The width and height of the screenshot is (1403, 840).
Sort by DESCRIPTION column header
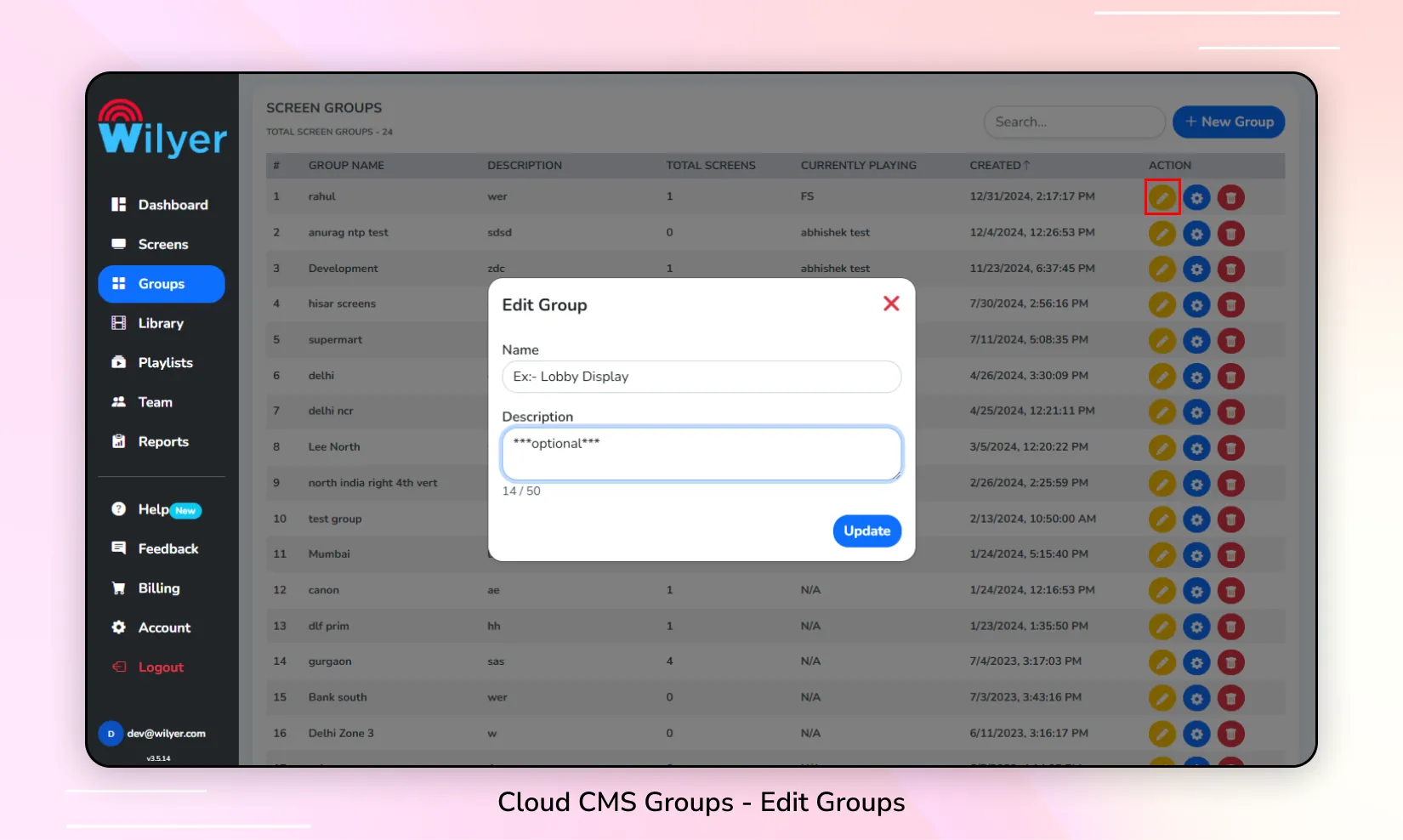525,166
